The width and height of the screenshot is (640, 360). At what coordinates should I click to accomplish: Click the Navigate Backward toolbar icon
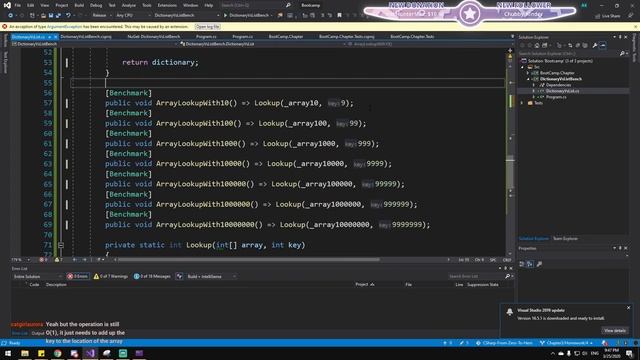10,16
